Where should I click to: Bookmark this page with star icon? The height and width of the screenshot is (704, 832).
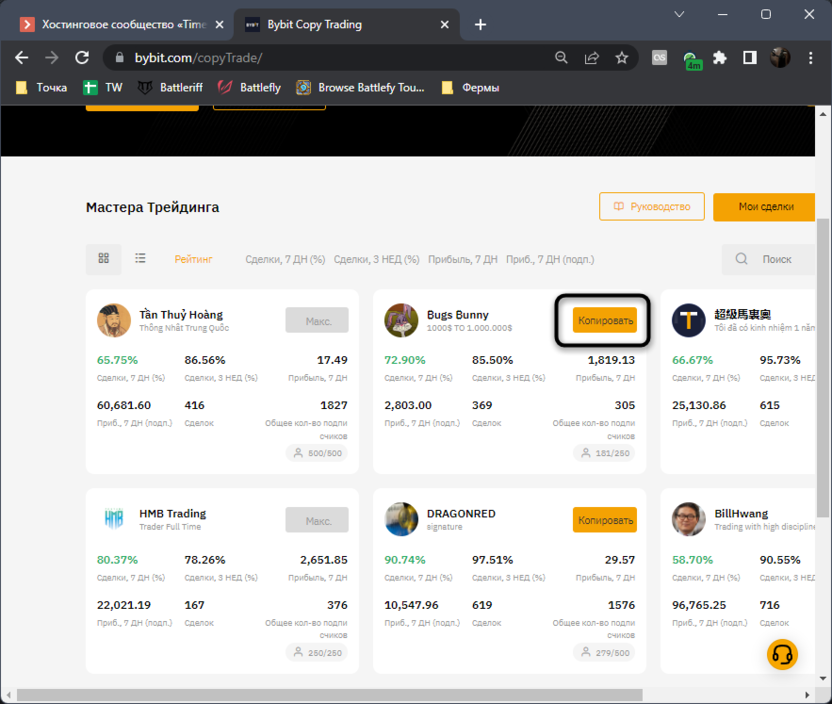click(x=622, y=58)
